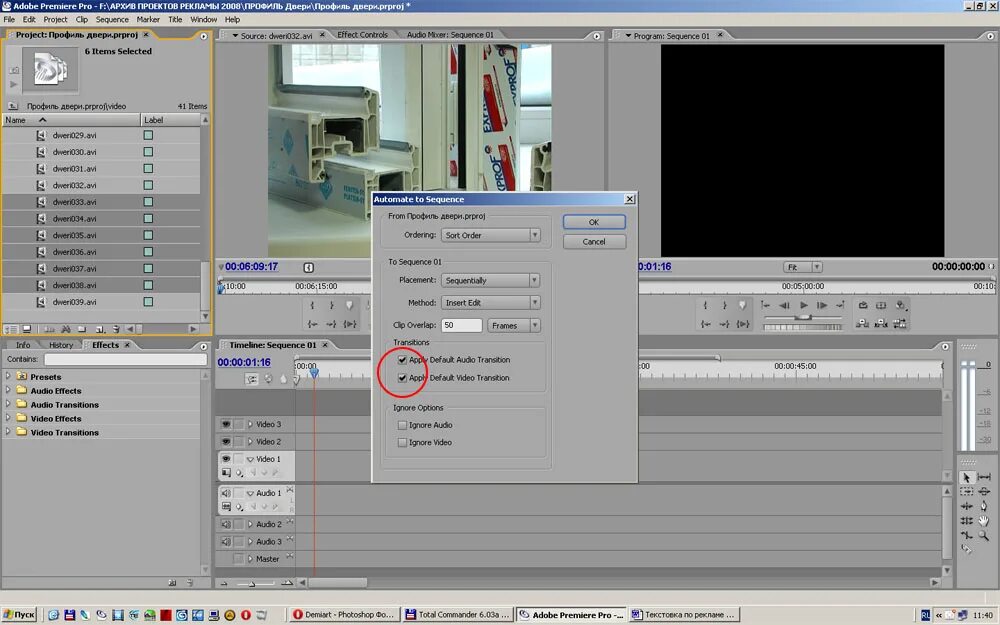The height and width of the screenshot is (625, 1000).
Task: Open the Marker menu
Action: (148, 19)
